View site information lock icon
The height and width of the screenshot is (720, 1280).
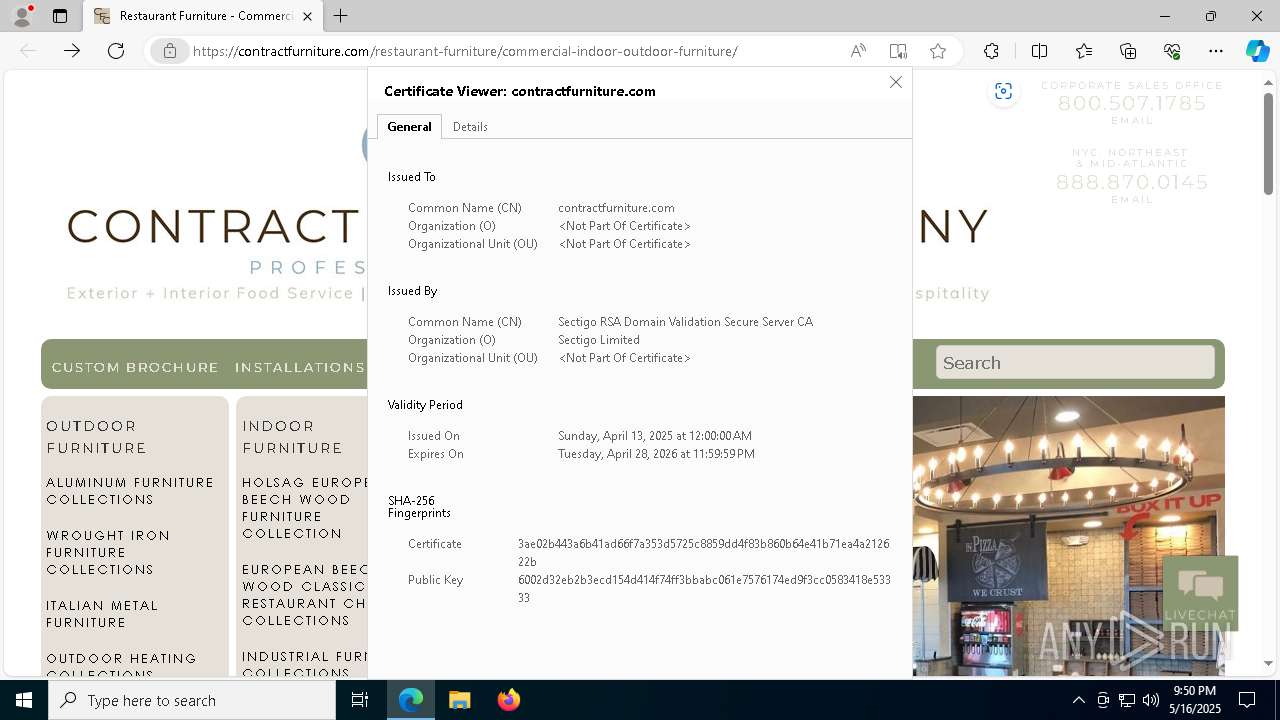[x=170, y=51]
